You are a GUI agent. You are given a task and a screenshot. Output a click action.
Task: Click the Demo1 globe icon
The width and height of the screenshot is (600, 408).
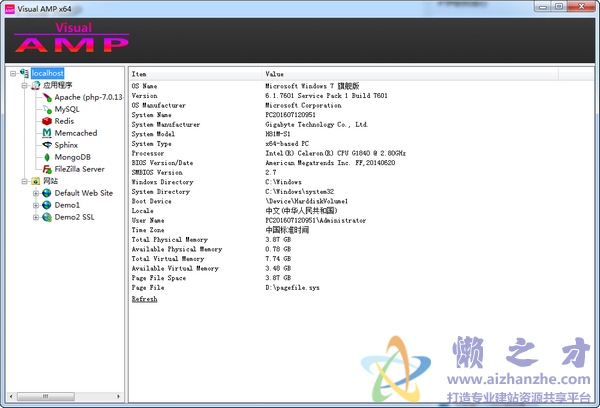point(47,205)
